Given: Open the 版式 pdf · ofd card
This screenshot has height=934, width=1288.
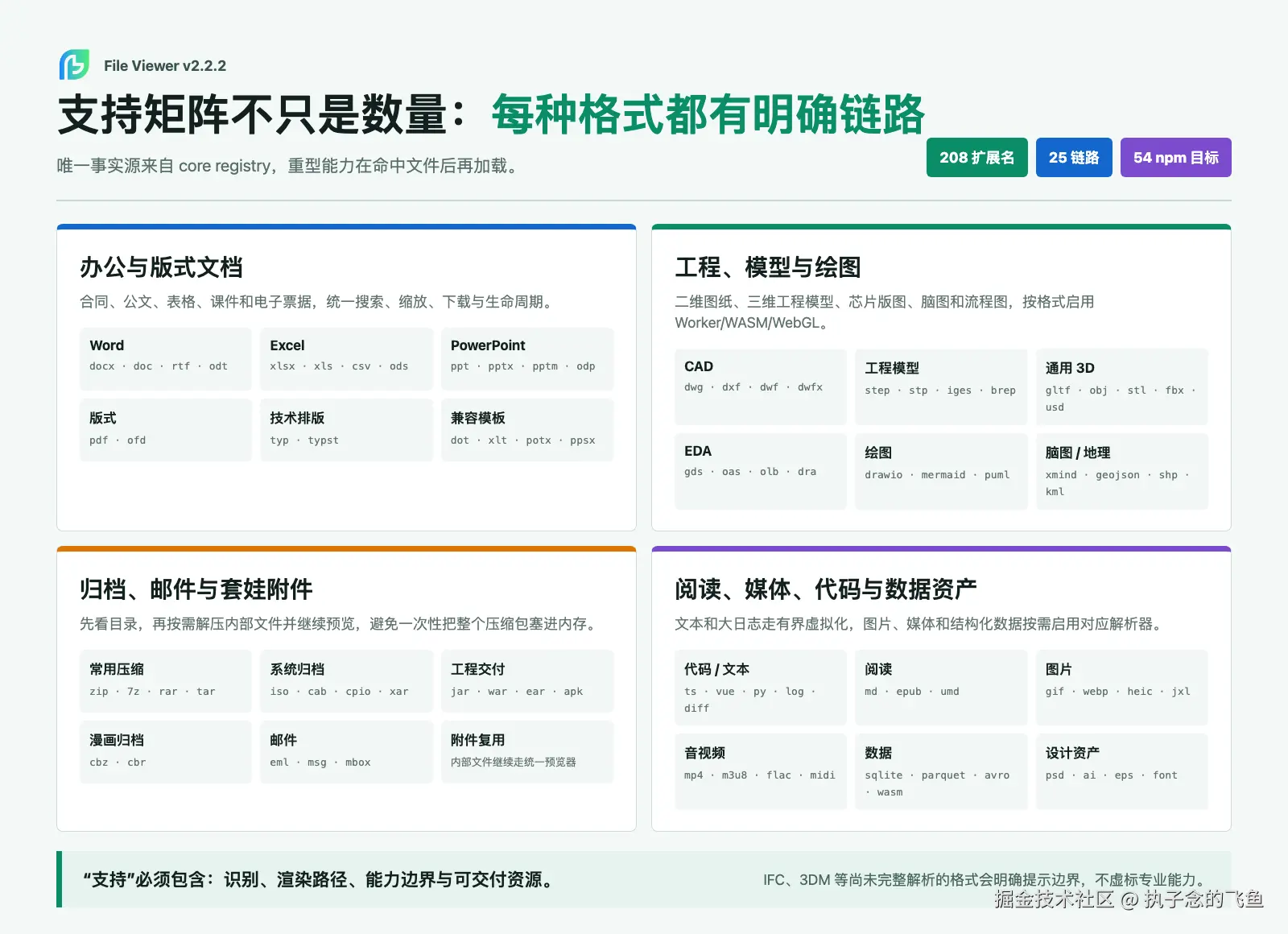Looking at the screenshot, I should tap(166, 430).
